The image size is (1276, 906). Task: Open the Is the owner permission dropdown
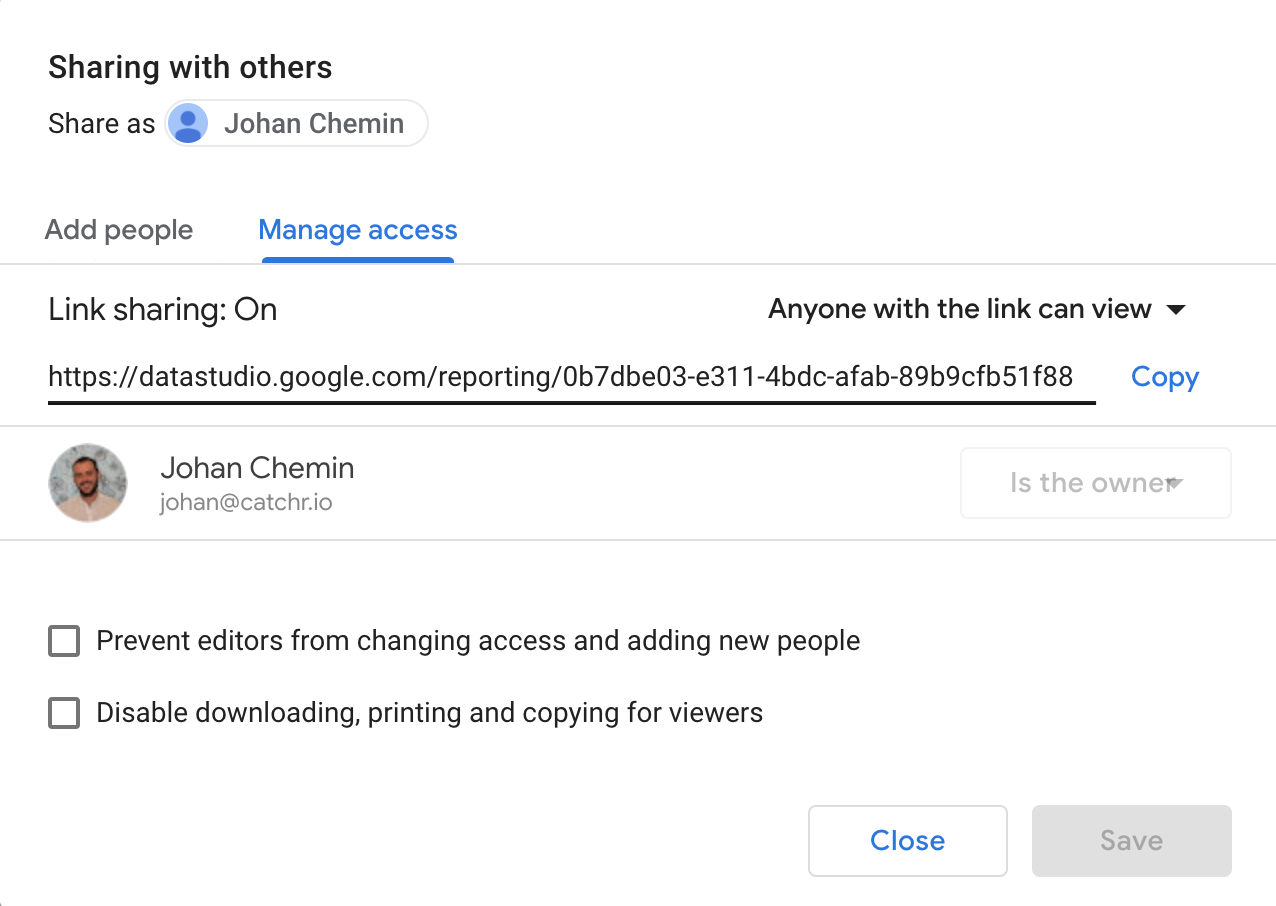point(1095,483)
